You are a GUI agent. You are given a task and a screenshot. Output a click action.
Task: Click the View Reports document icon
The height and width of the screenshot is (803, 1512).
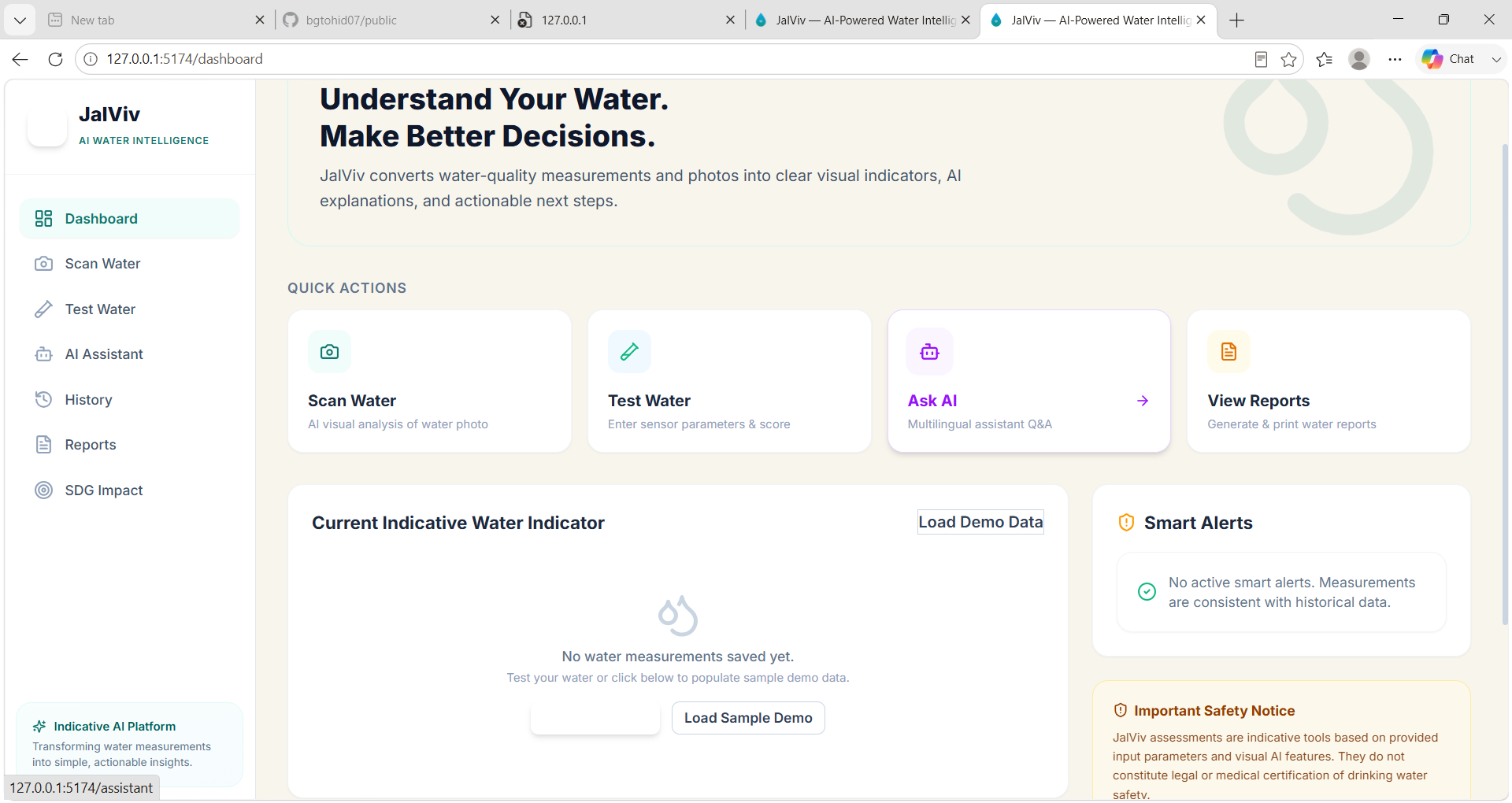click(x=1228, y=352)
